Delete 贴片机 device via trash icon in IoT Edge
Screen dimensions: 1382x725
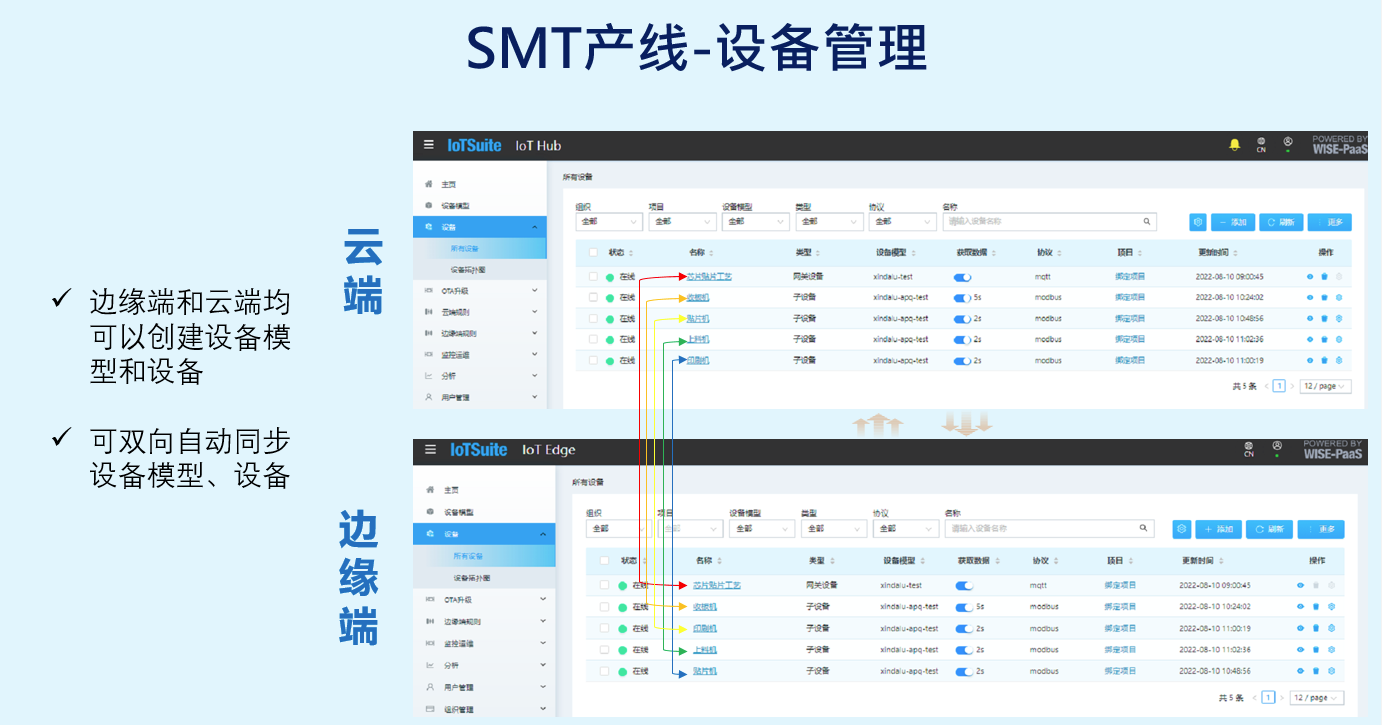[x=1316, y=671]
